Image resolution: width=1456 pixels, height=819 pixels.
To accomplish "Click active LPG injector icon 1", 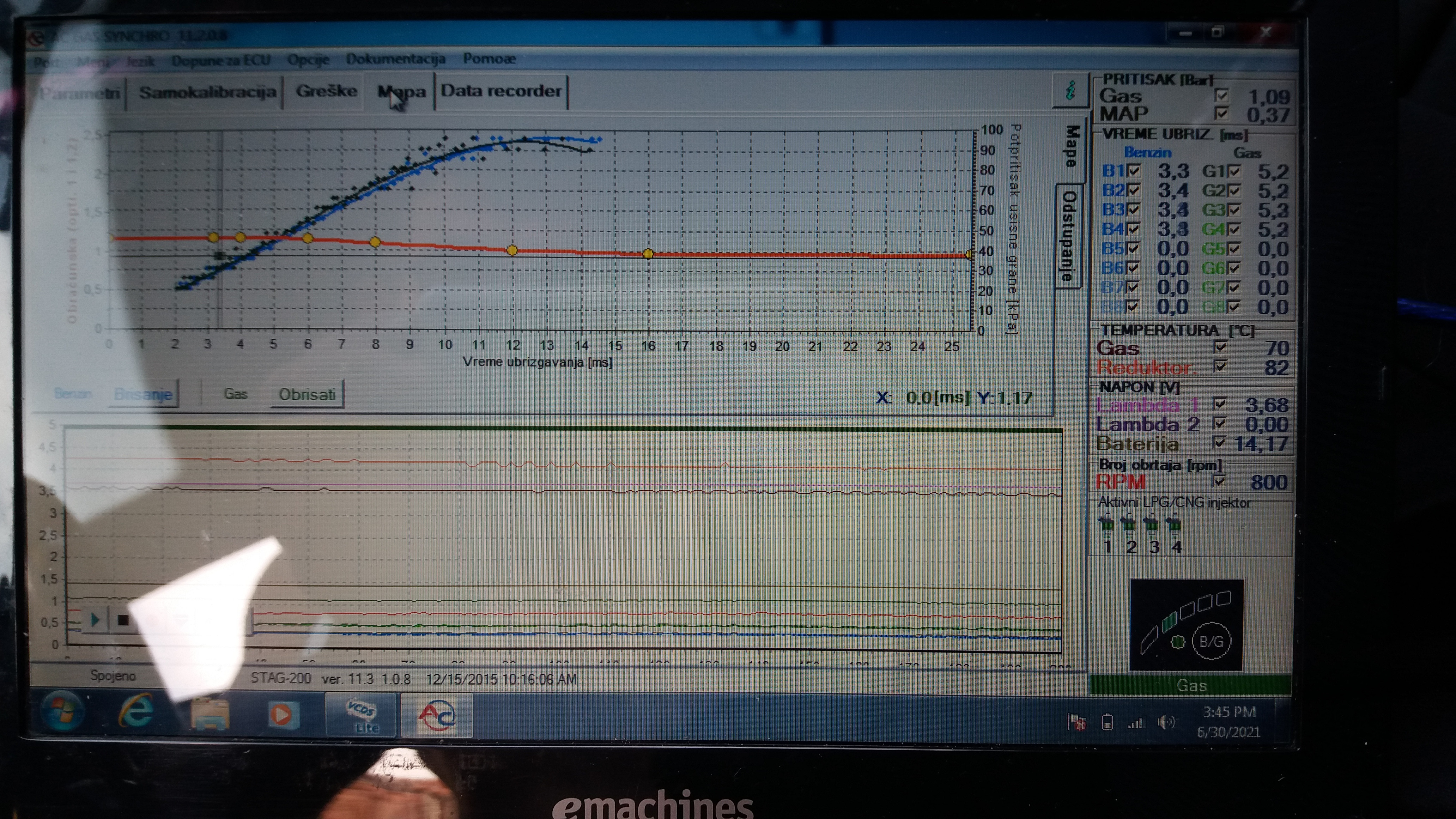I will pyautogui.click(x=1107, y=526).
